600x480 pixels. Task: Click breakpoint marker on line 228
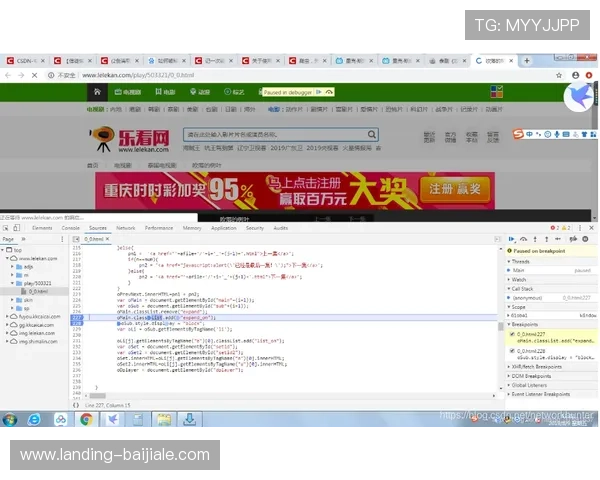click(x=77, y=323)
